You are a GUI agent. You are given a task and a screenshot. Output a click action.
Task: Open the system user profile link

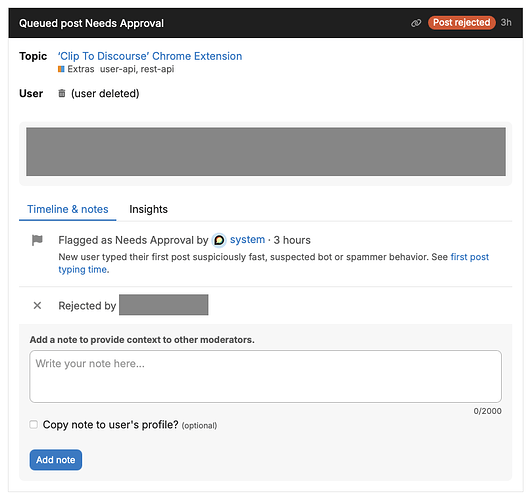[248, 239]
